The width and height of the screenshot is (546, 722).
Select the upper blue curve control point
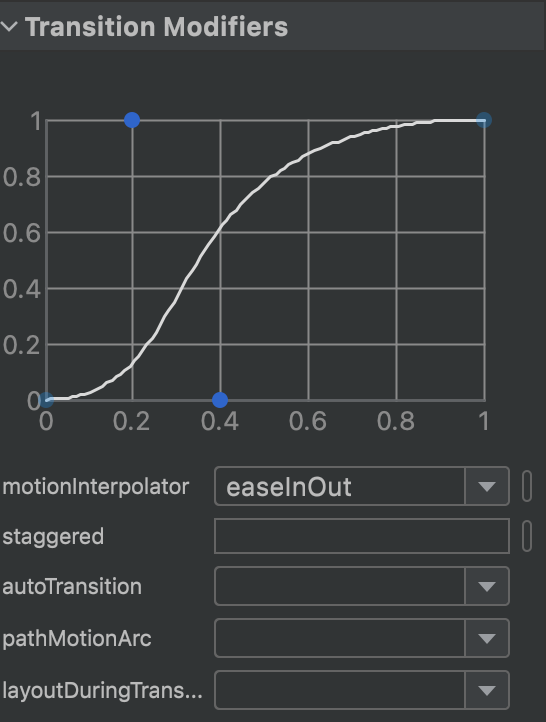[x=132, y=120]
